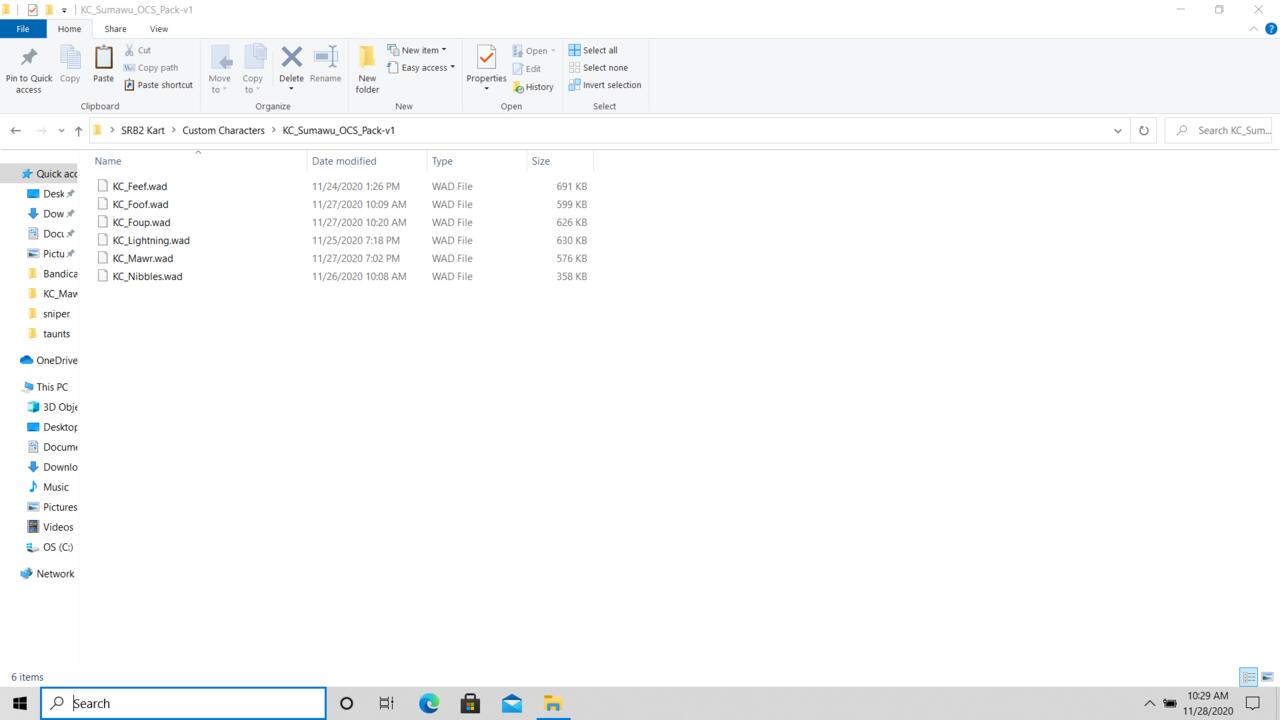Click Select none in ribbon
1280x720 pixels.
598,68
